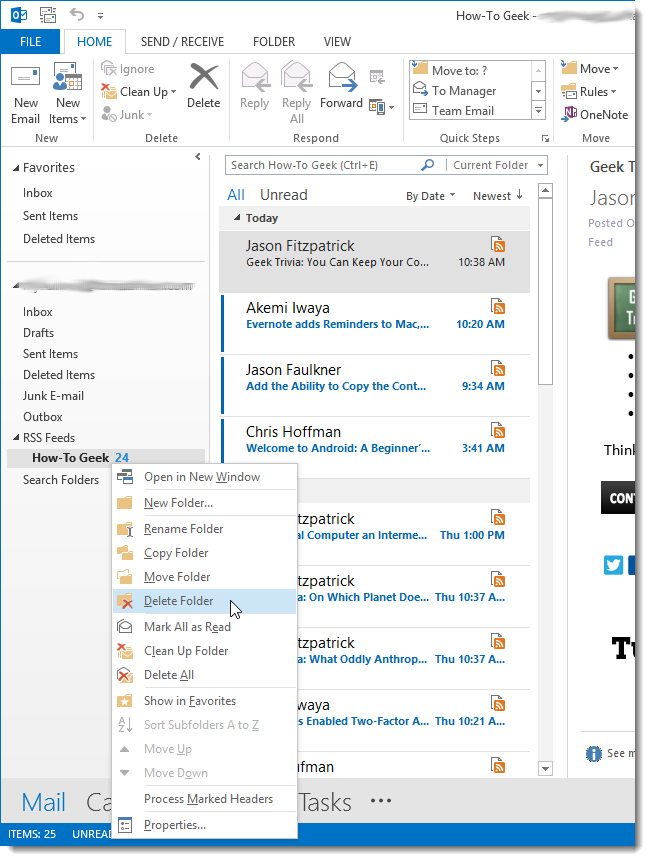Choose Delete Folder from context menu
This screenshot has width=650, height=861.
point(204,601)
